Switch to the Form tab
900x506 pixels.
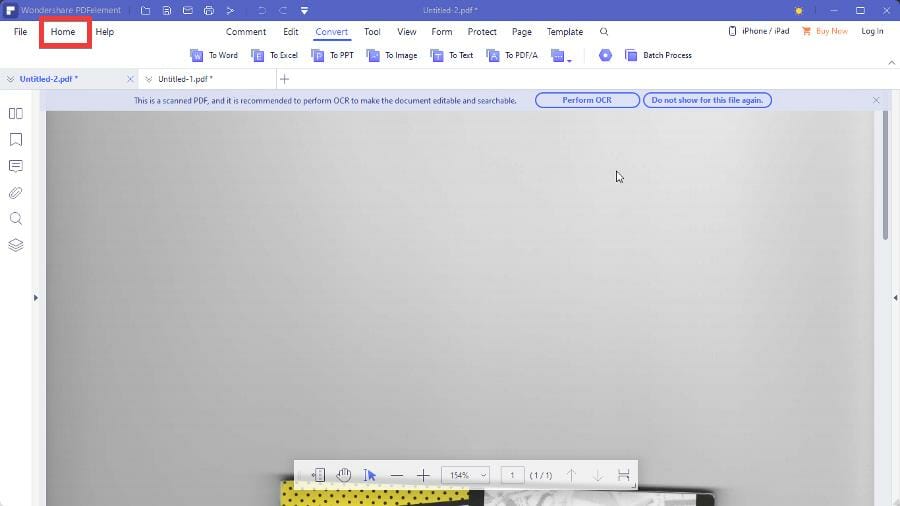pyautogui.click(x=441, y=32)
